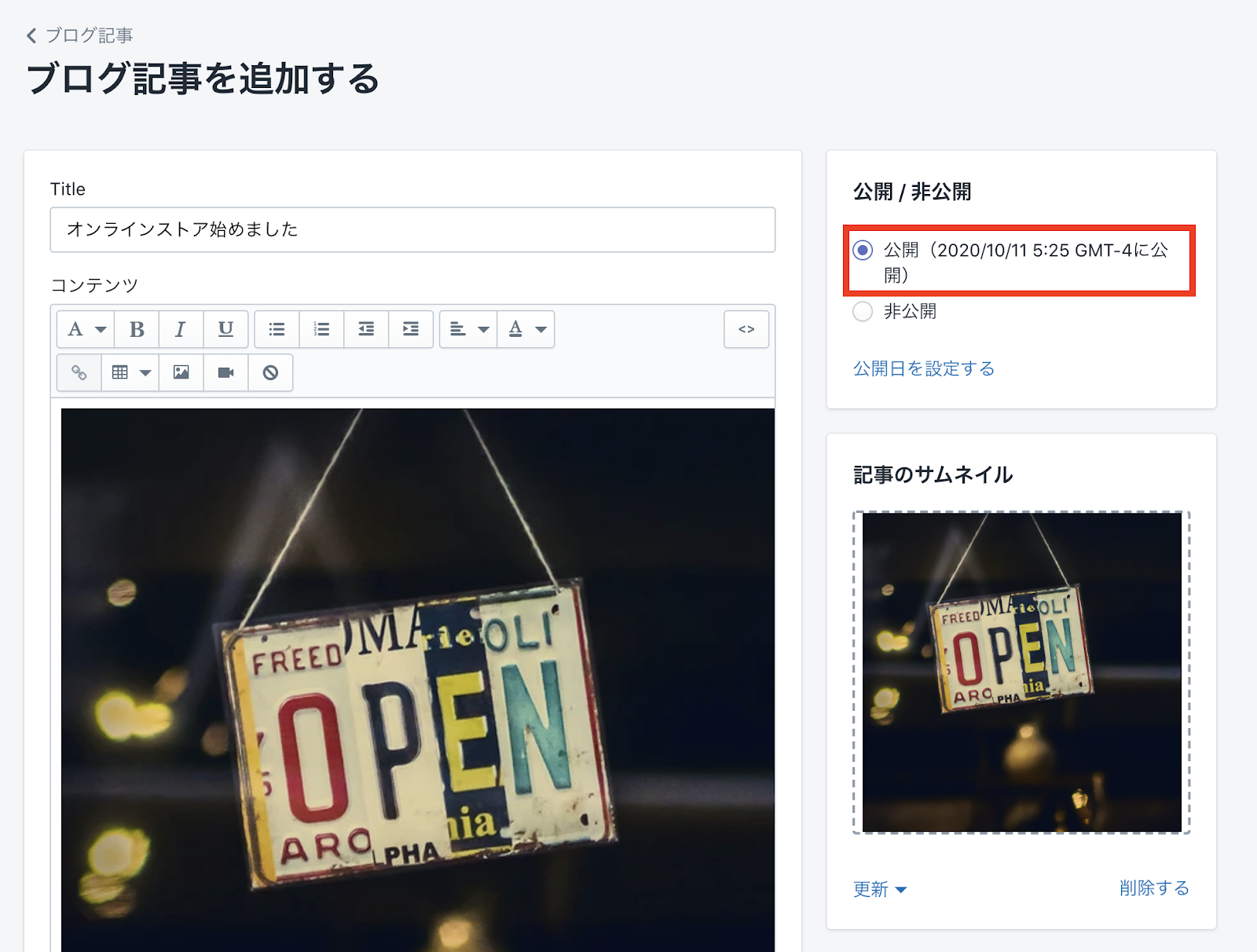The image size is (1257, 952).
Task: Select the 非公開 radio button
Action: point(863,312)
